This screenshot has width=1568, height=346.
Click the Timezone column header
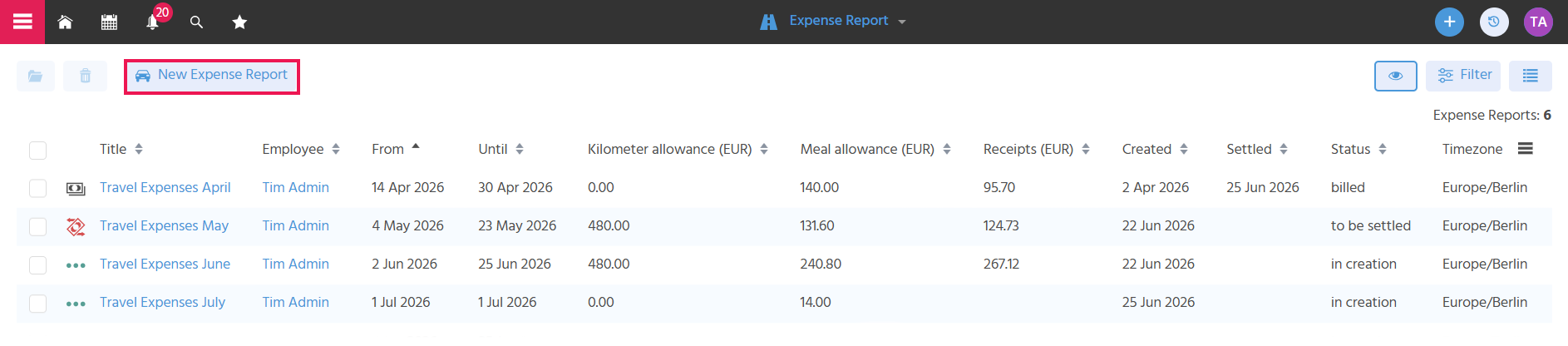(x=1472, y=149)
